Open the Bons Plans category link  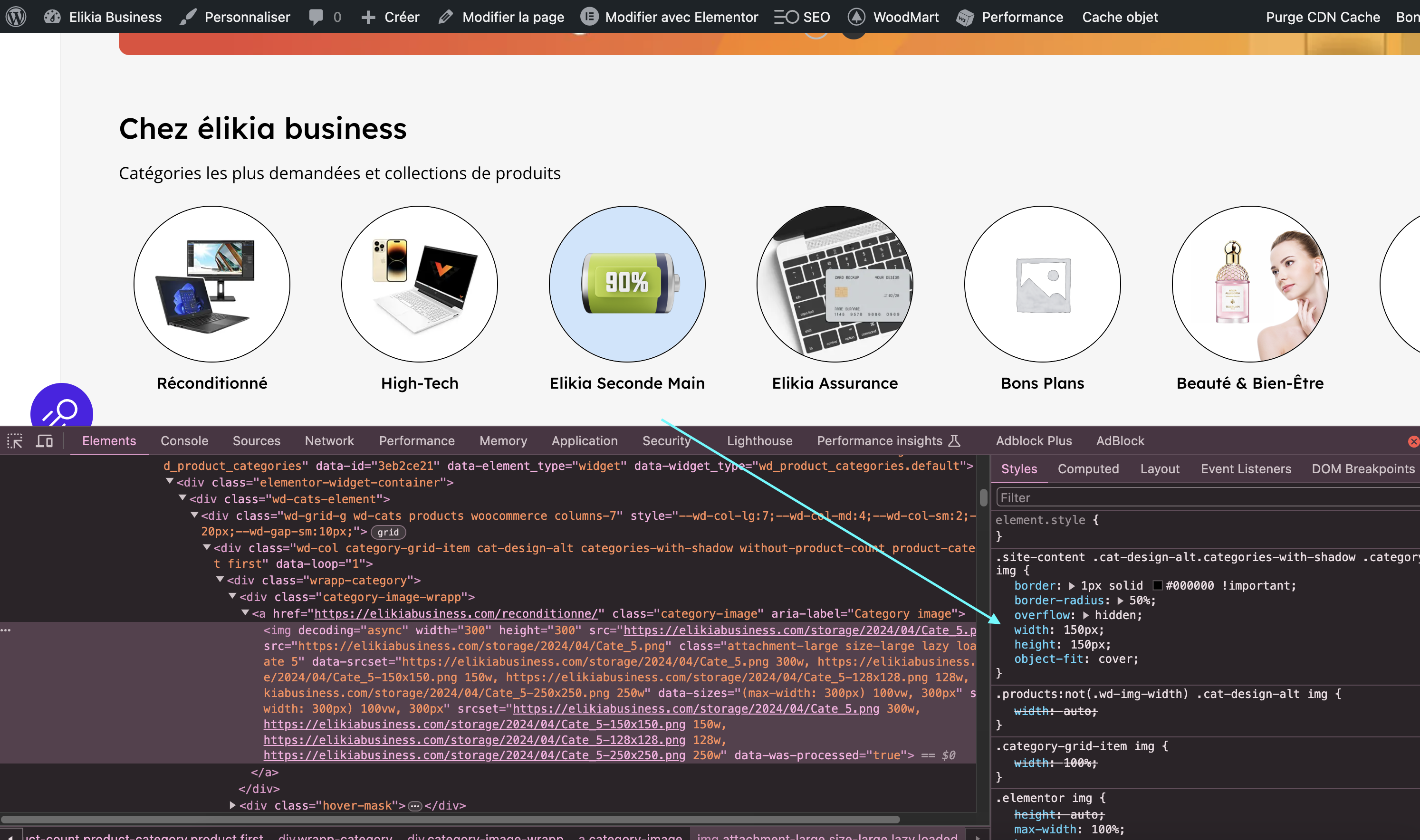point(1042,383)
